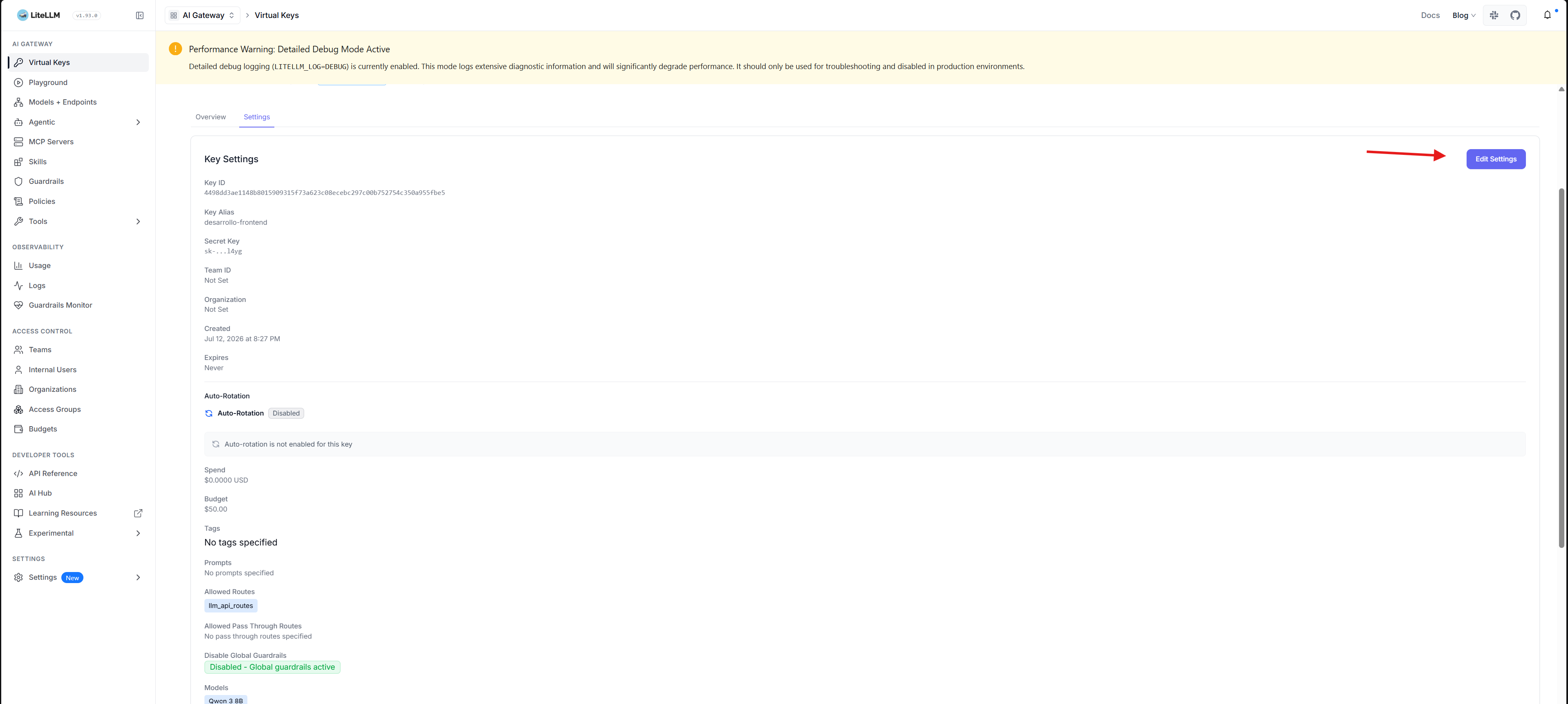This screenshot has width=1568, height=704.
Task: Click the Disabled auto-rotation badge
Action: 286,413
